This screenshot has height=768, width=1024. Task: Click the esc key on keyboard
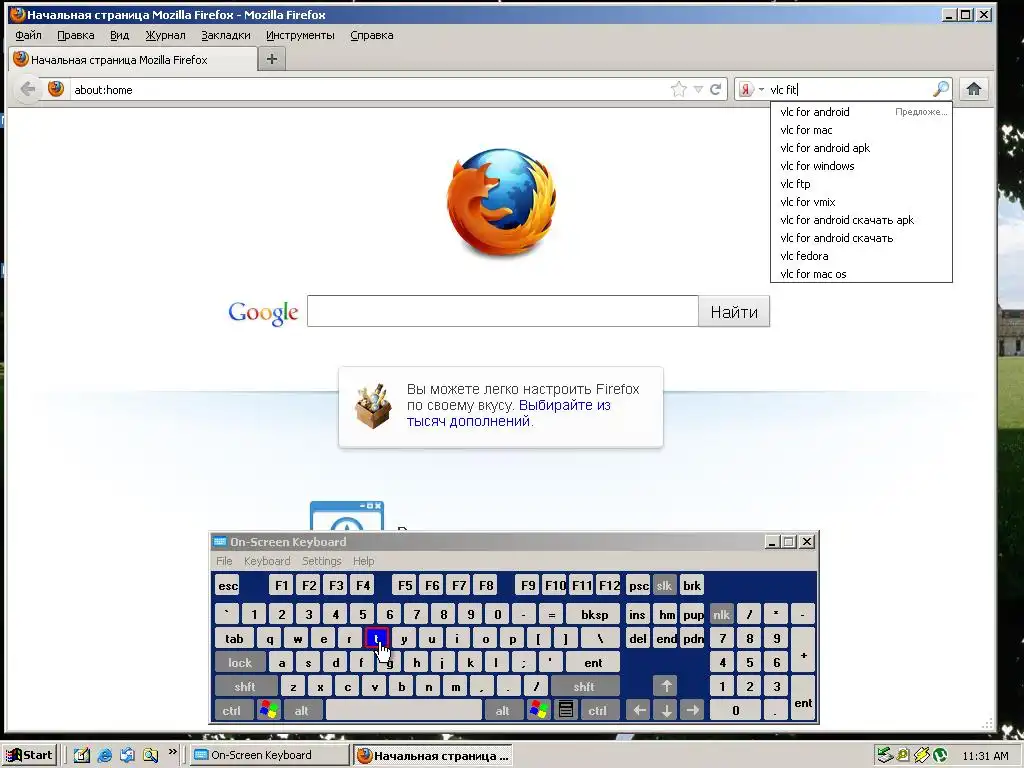227,585
